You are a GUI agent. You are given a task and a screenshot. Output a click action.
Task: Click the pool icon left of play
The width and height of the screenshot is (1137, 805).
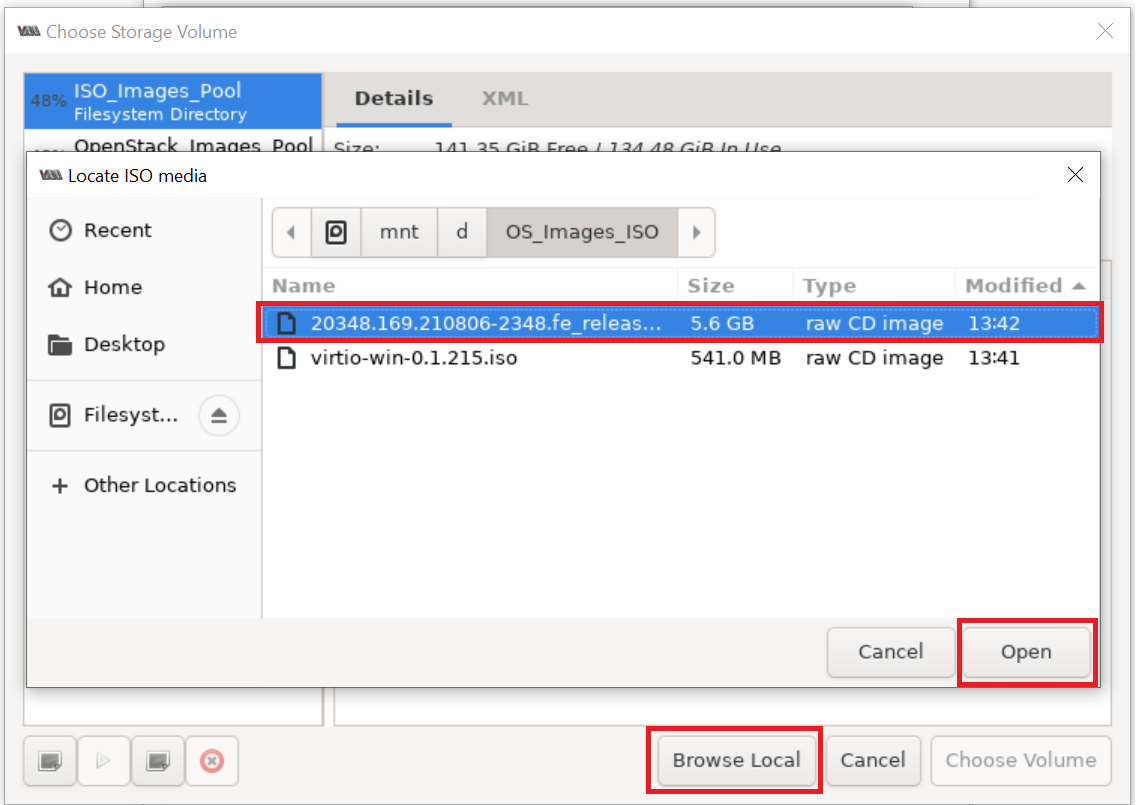point(50,761)
